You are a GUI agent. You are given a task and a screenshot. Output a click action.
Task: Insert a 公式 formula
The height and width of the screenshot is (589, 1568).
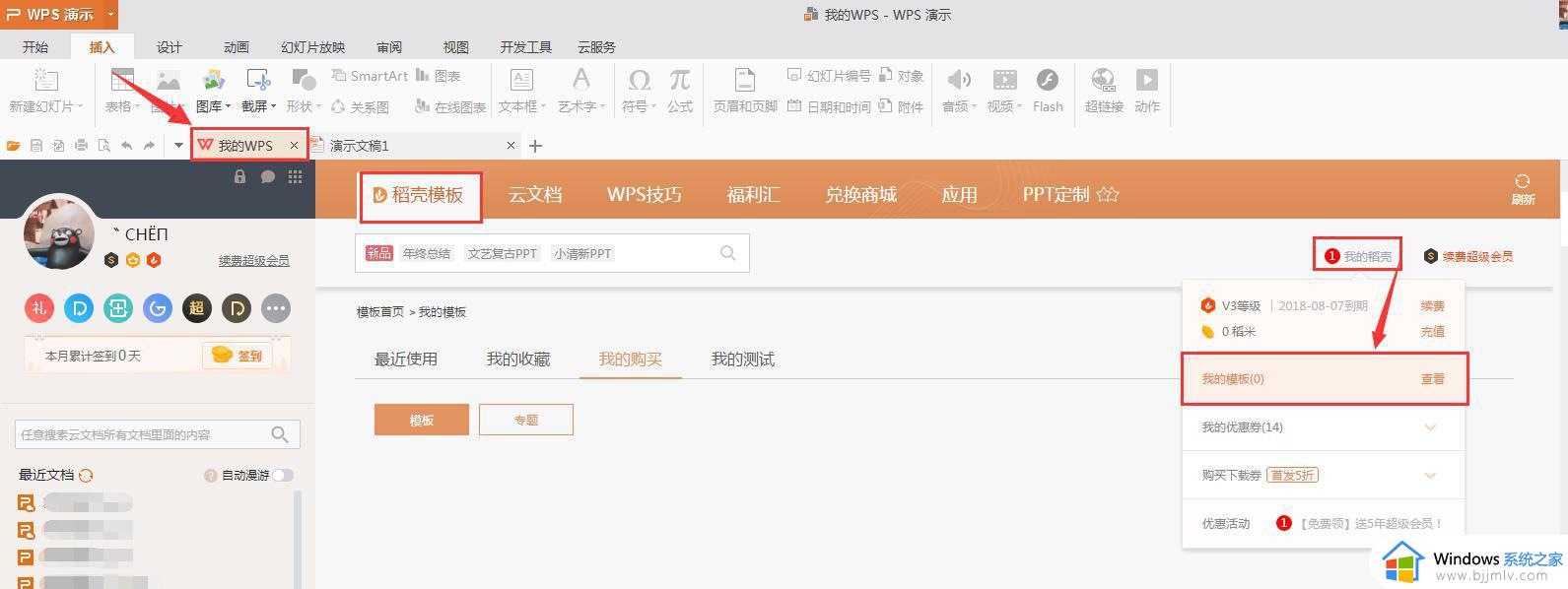pos(680,91)
